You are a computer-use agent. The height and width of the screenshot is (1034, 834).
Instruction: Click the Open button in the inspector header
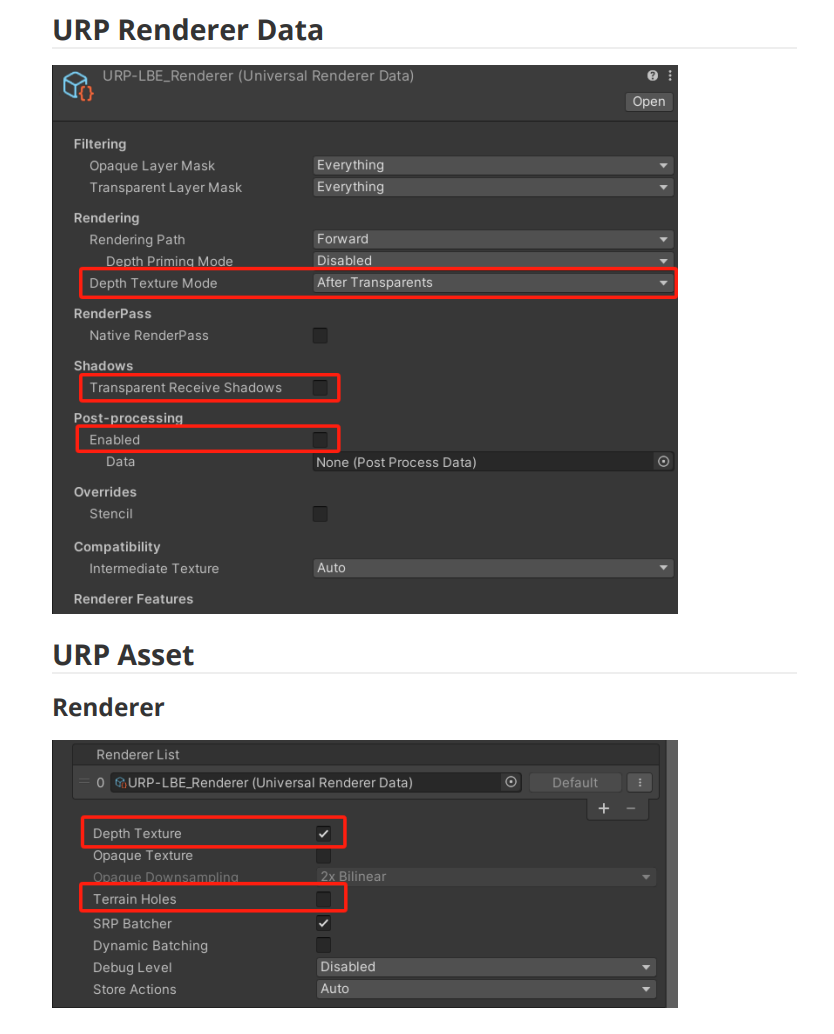click(649, 102)
